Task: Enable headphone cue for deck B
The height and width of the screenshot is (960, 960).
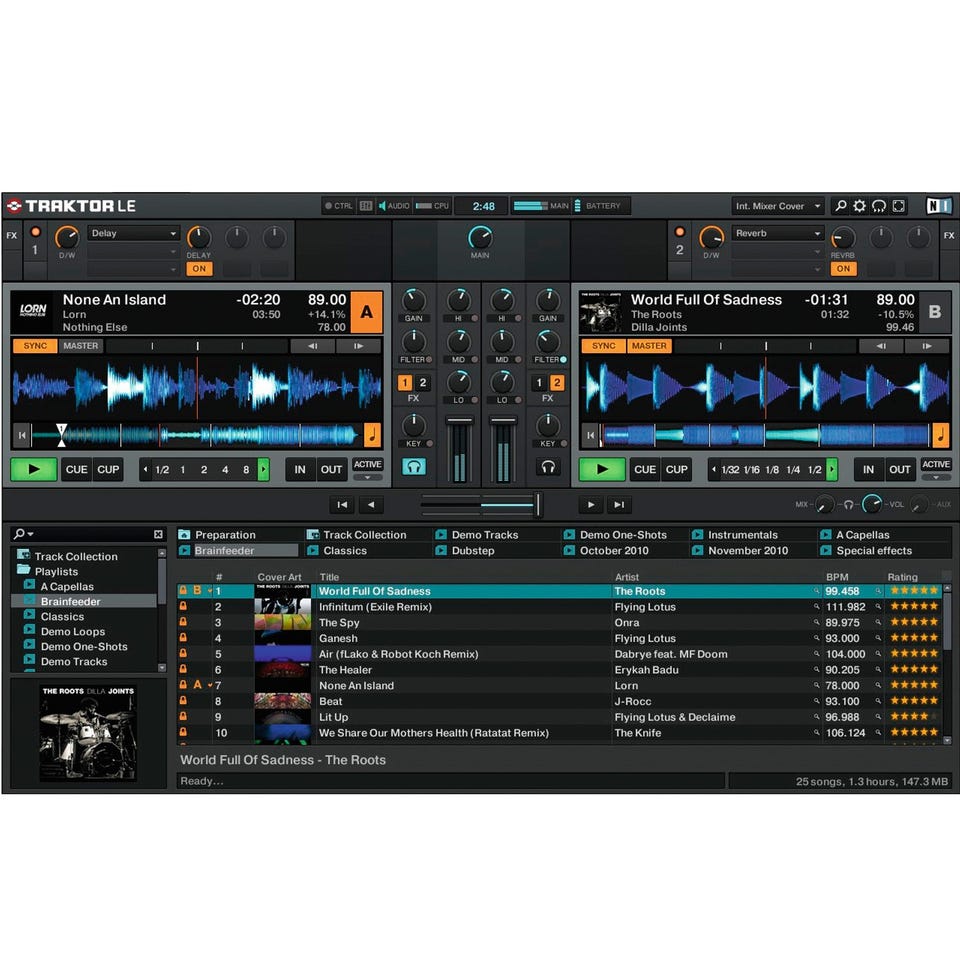Action: pyautogui.click(x=548, y=467)
